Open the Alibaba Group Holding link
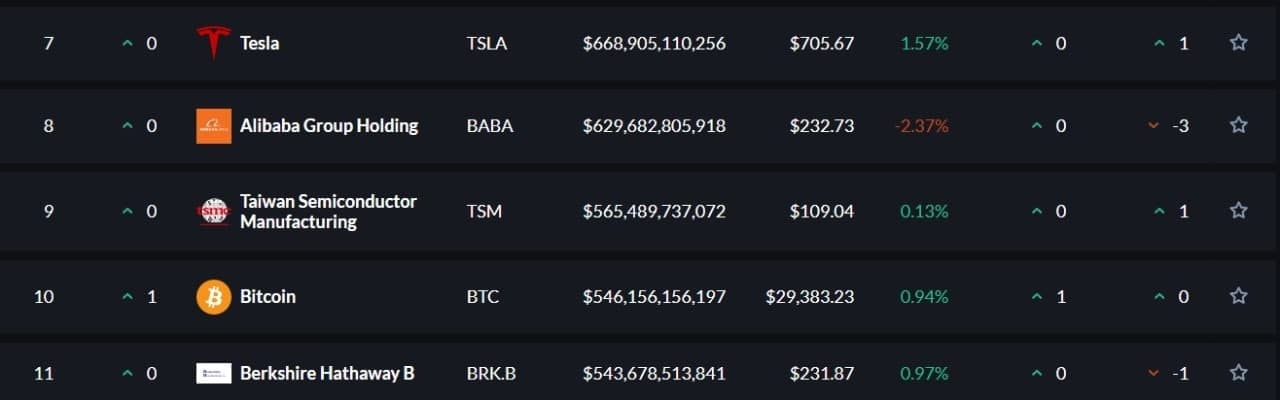This screenshot has width=1280, height=400. click(329, 126)
